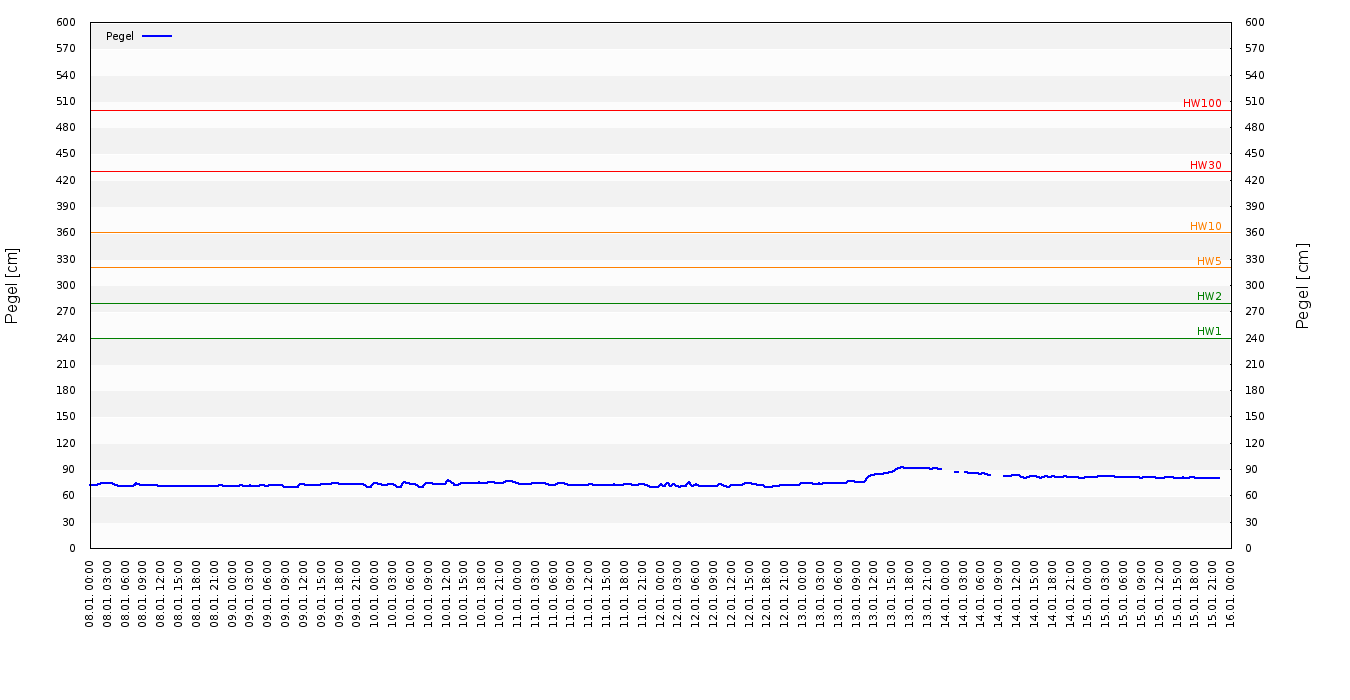Click the 300 tick on left y-axis

pos(66,285)
